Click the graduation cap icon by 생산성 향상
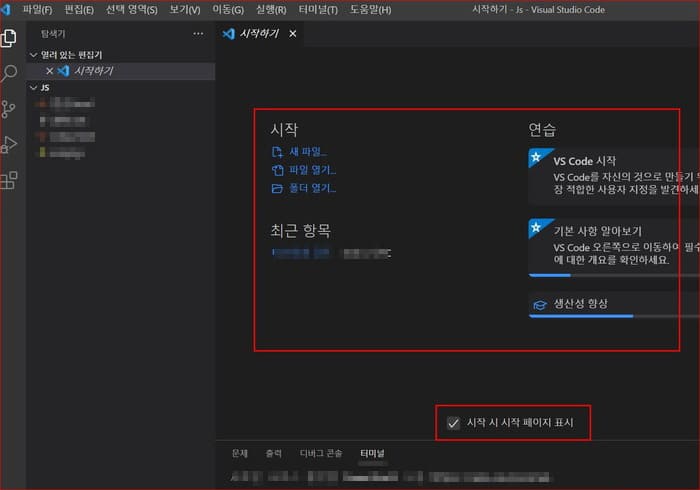Image resolution: width=700 pixels, height=490 pixels. tap(540, 305)
